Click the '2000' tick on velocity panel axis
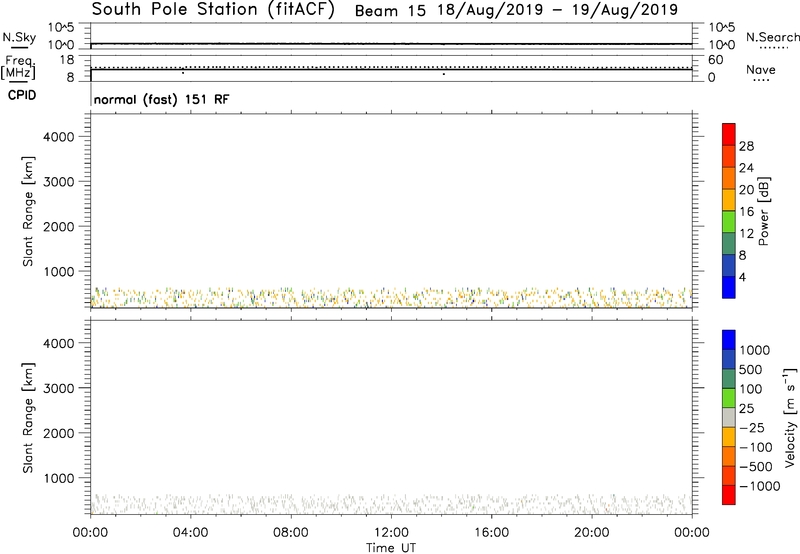The width and height of the screenshot is (800, 554). (59, 433)
